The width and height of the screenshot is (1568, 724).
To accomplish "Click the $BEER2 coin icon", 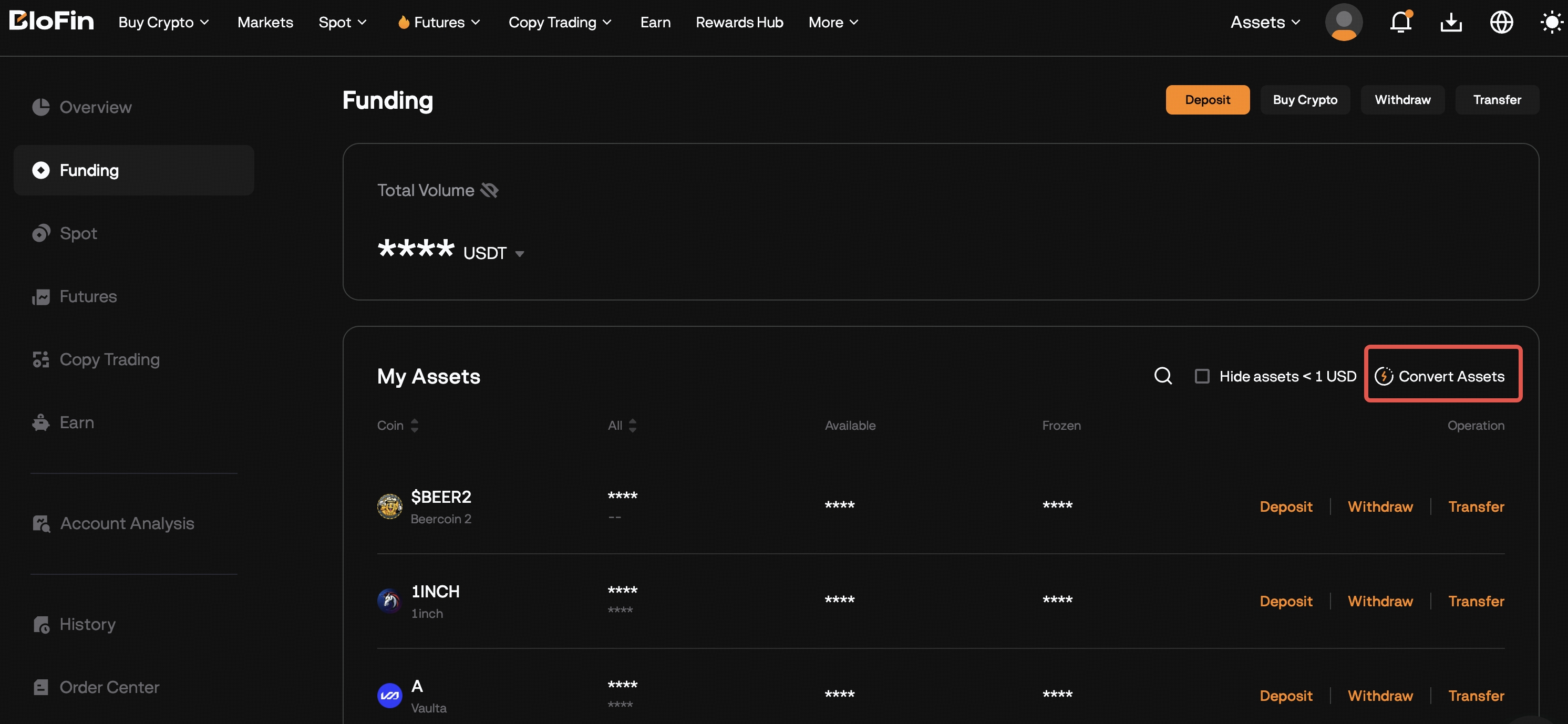I will pos(389,506).
